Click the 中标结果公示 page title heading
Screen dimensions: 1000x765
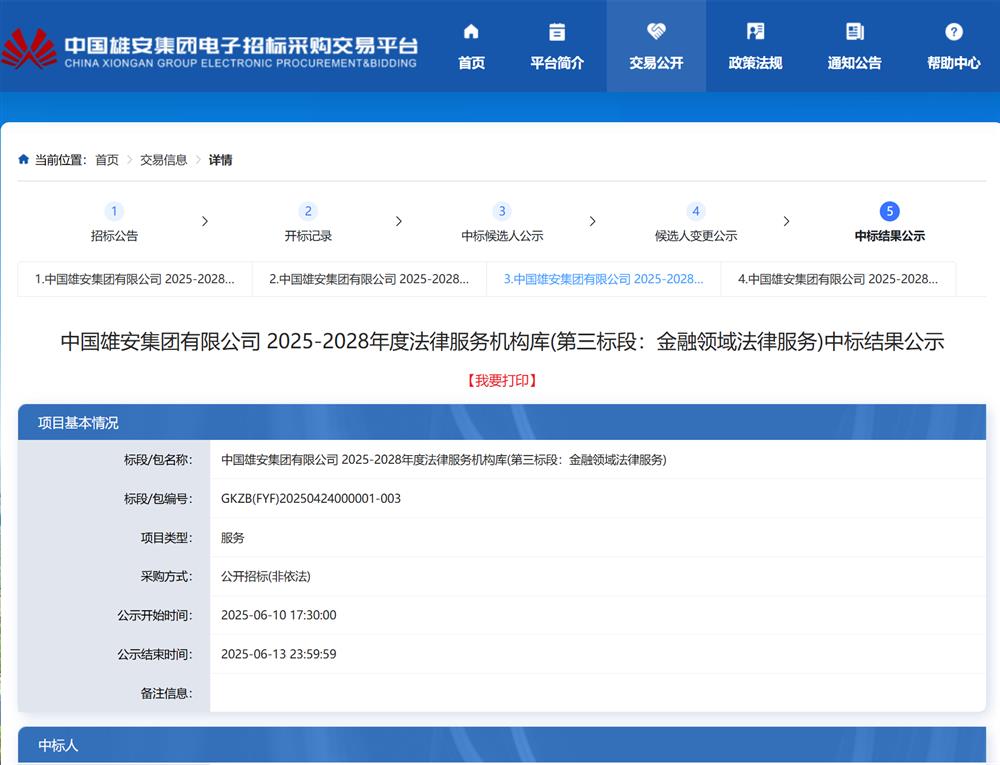(502, 342)
